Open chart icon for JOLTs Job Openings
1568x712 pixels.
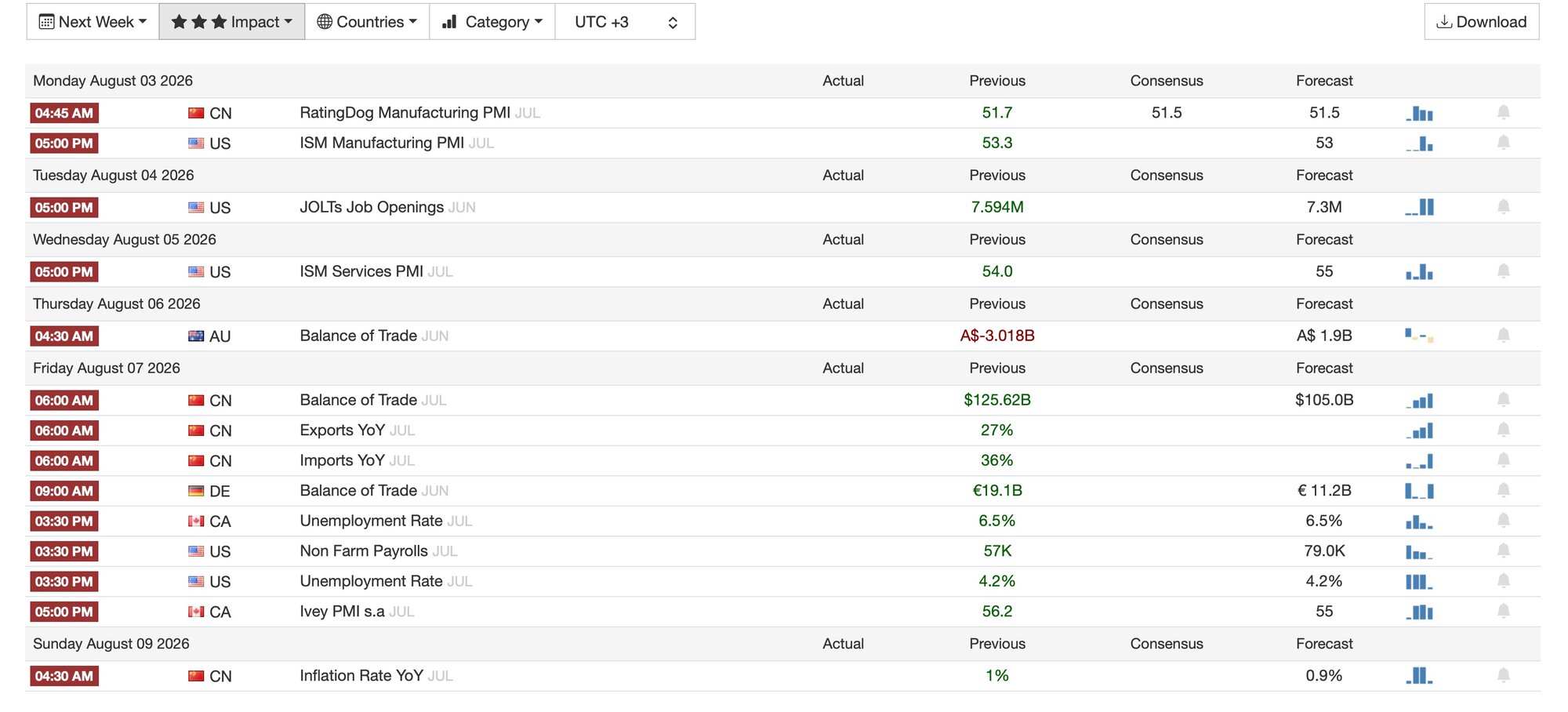point(1419,208)
